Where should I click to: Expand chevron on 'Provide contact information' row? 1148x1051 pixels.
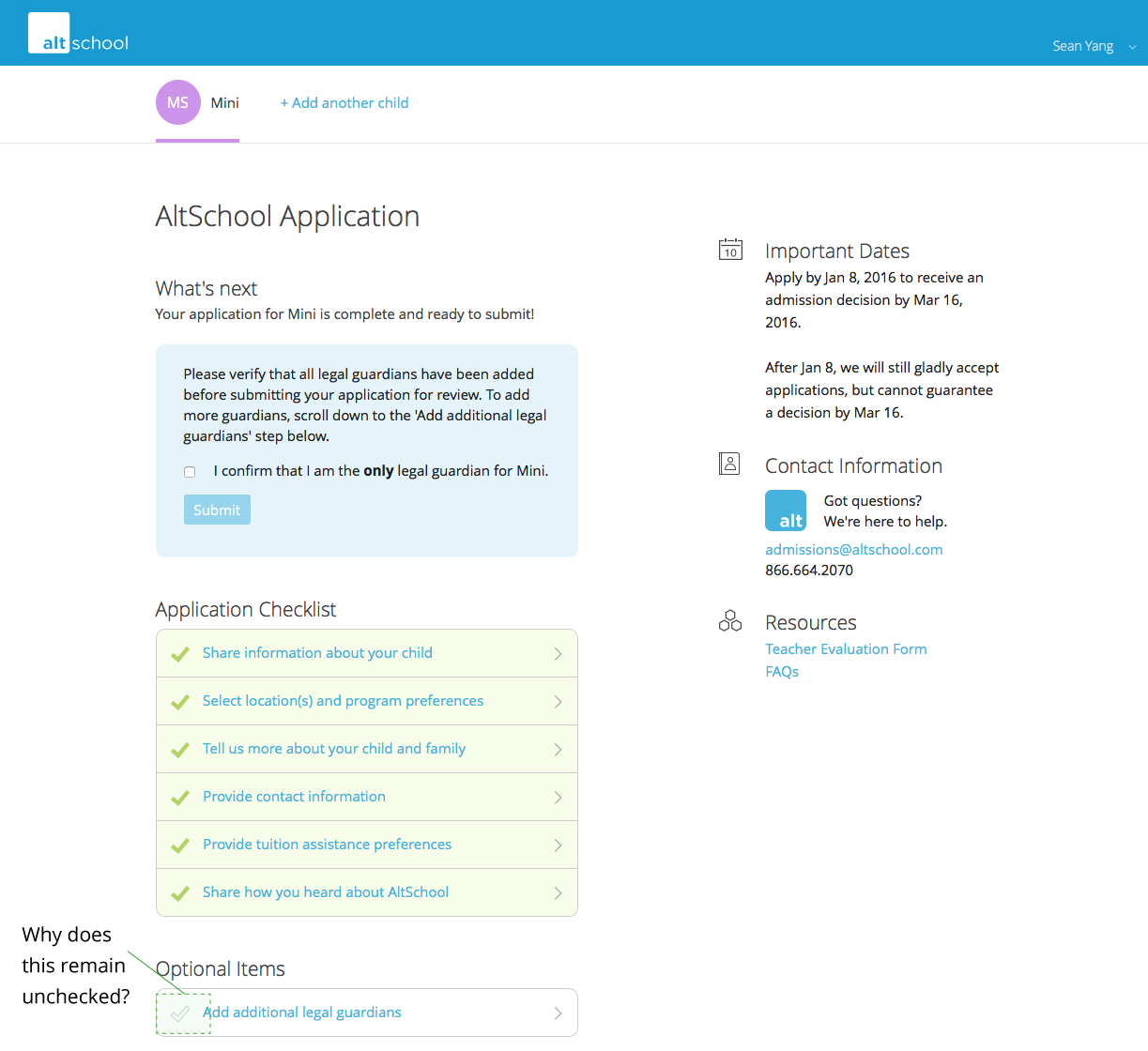pyautogui.click(x=558, y=798)
